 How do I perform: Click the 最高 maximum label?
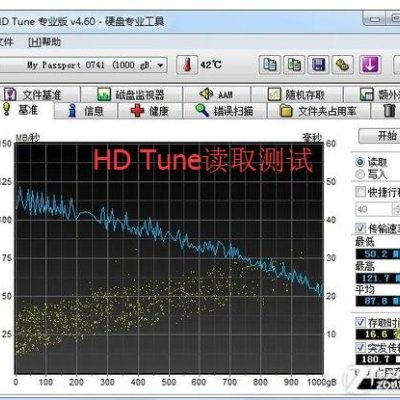(365, 266)
